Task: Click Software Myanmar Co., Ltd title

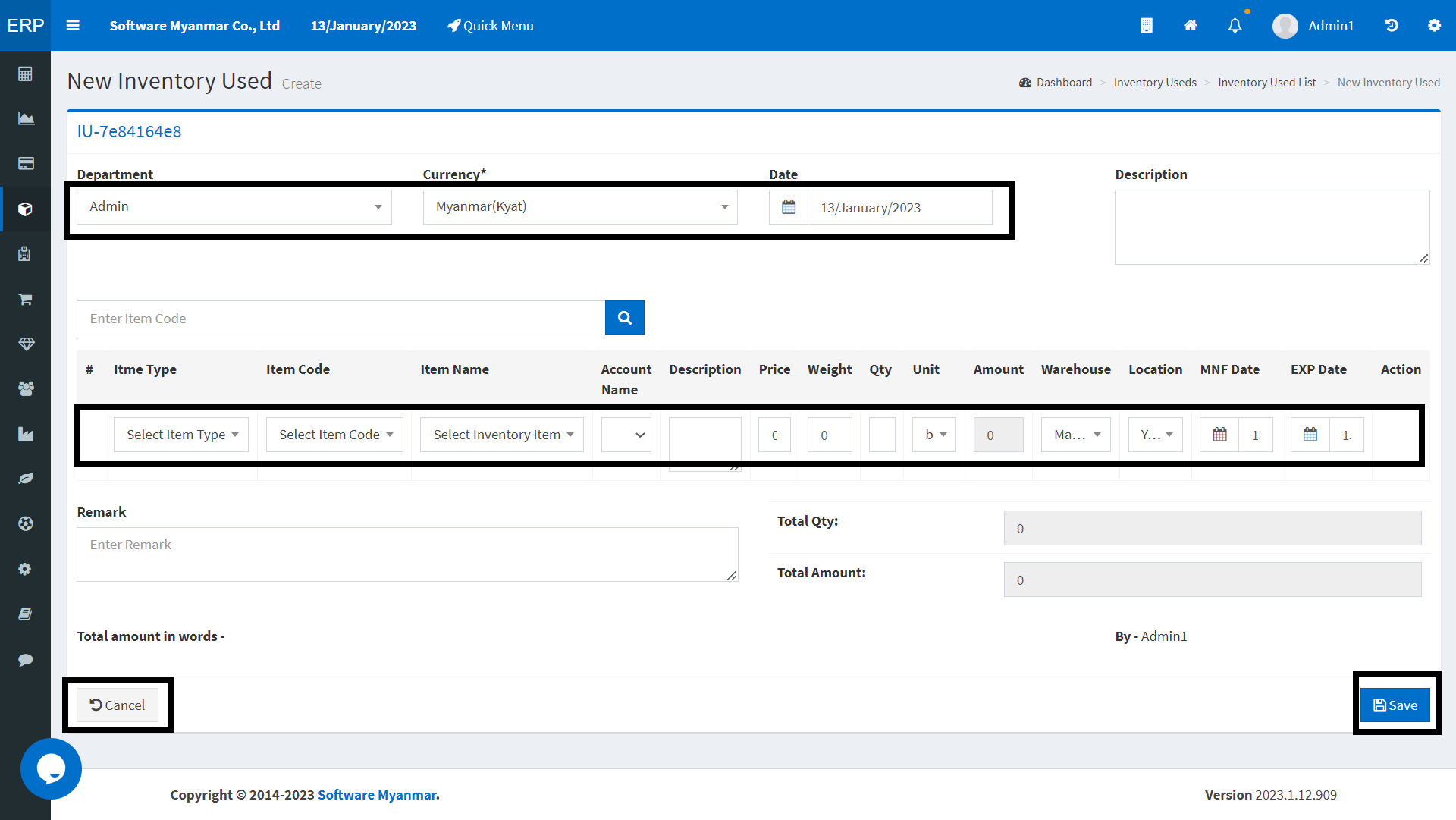Action: point(195,26)
